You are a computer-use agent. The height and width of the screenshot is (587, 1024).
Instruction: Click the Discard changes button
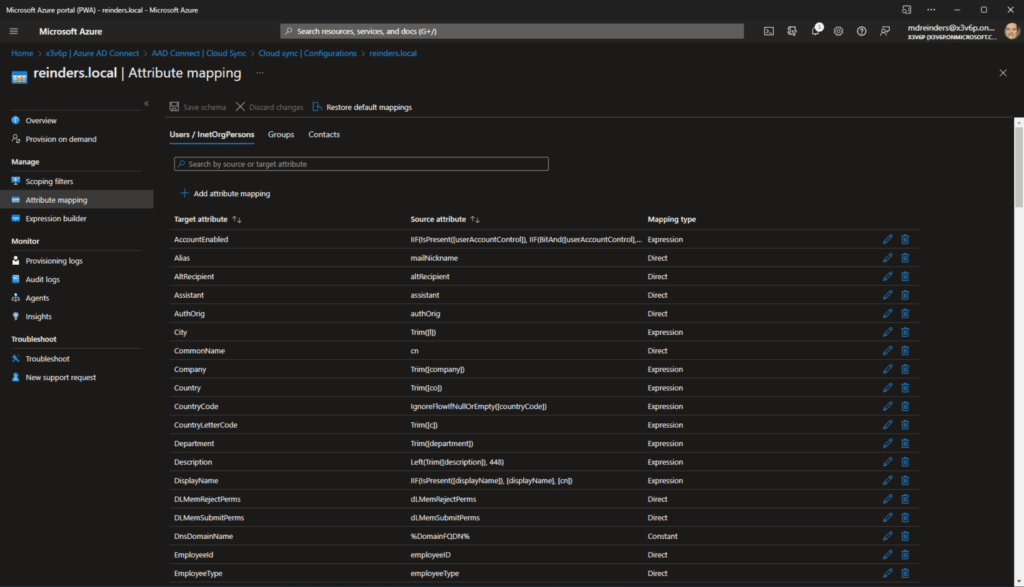pyautogui.click(x=270, y=107)
